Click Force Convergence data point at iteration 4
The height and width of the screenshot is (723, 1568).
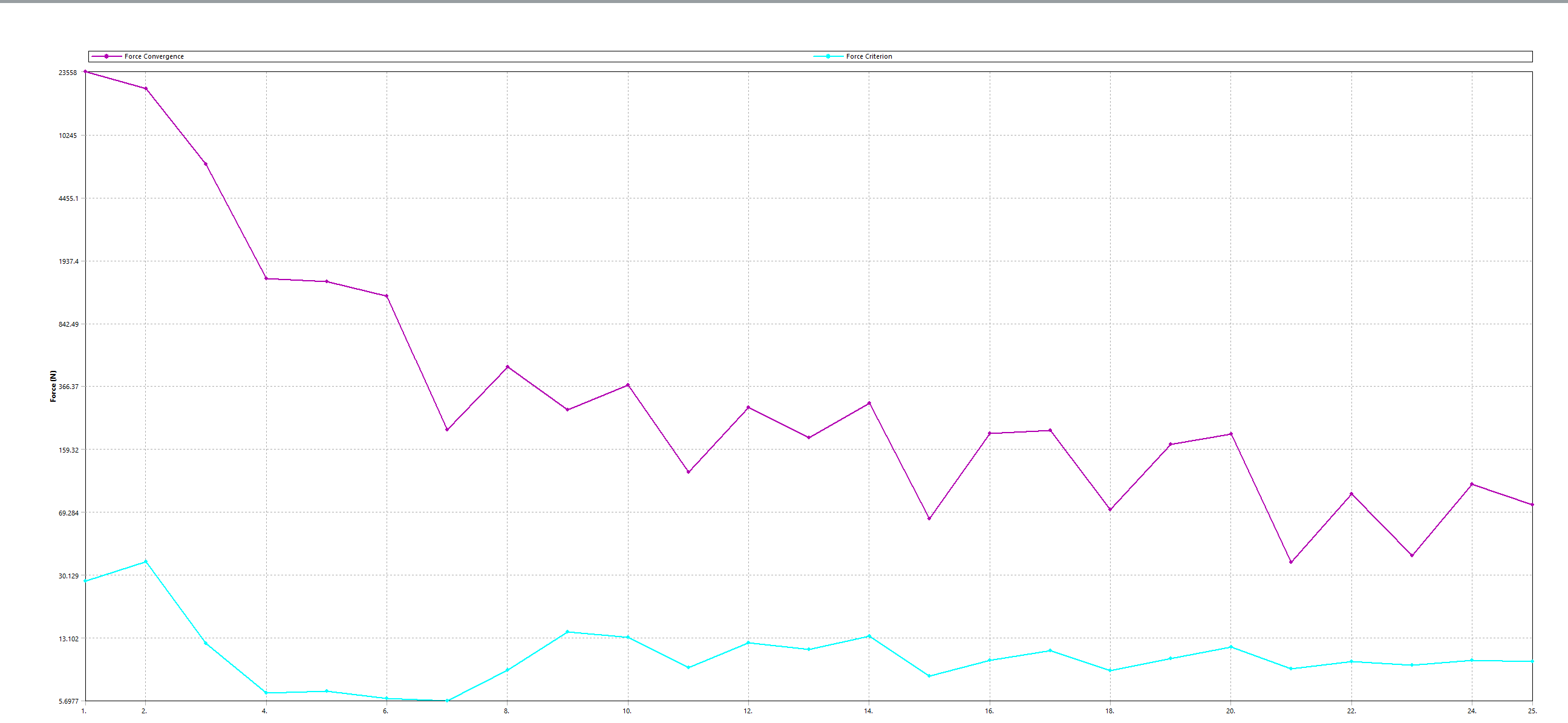tap(266, 279)
